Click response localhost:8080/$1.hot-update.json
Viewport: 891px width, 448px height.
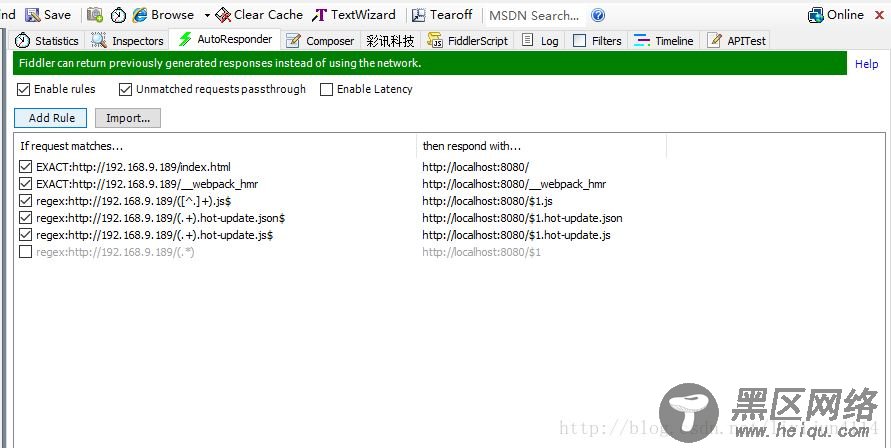coord(522,218)
